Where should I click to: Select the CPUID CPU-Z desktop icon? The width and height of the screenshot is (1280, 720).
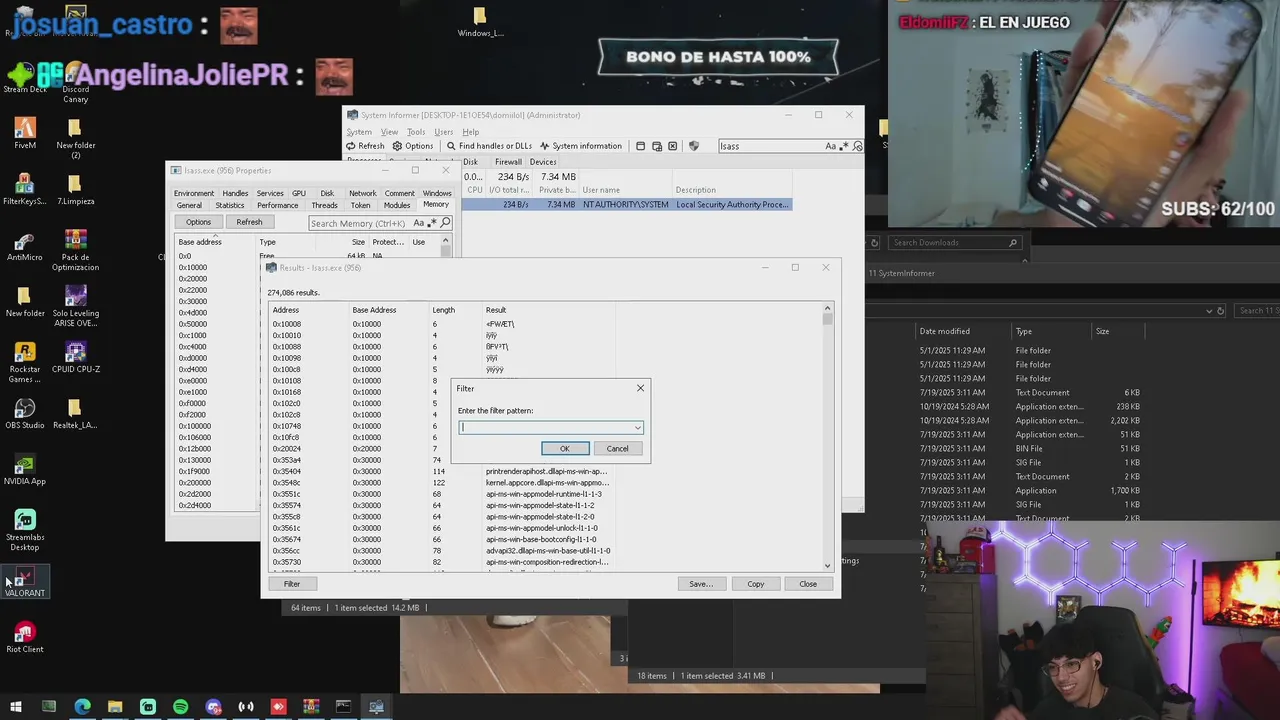[75, 358]
